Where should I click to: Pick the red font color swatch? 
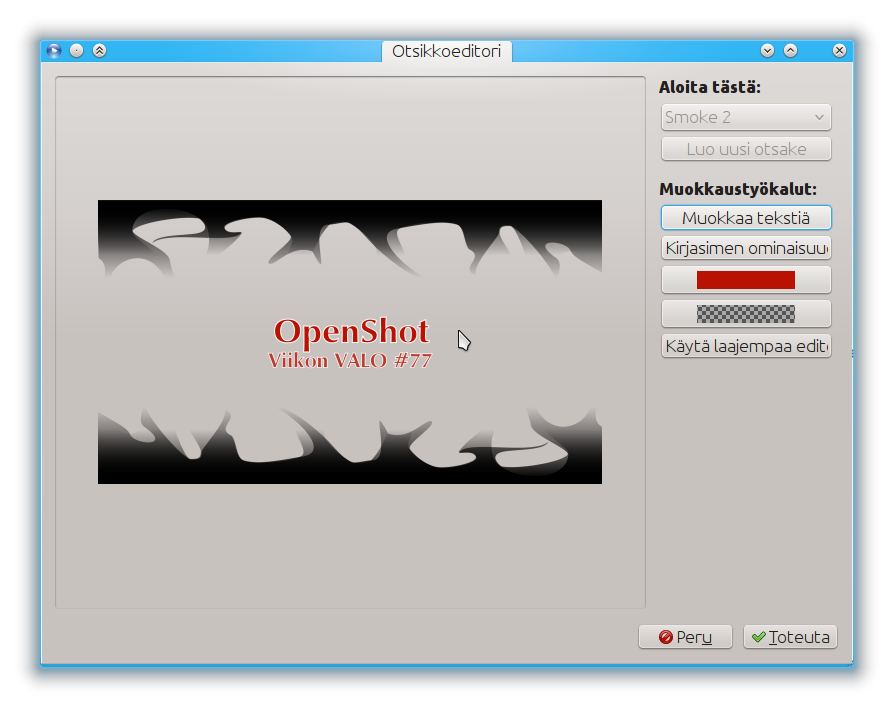tap(746, 280)
